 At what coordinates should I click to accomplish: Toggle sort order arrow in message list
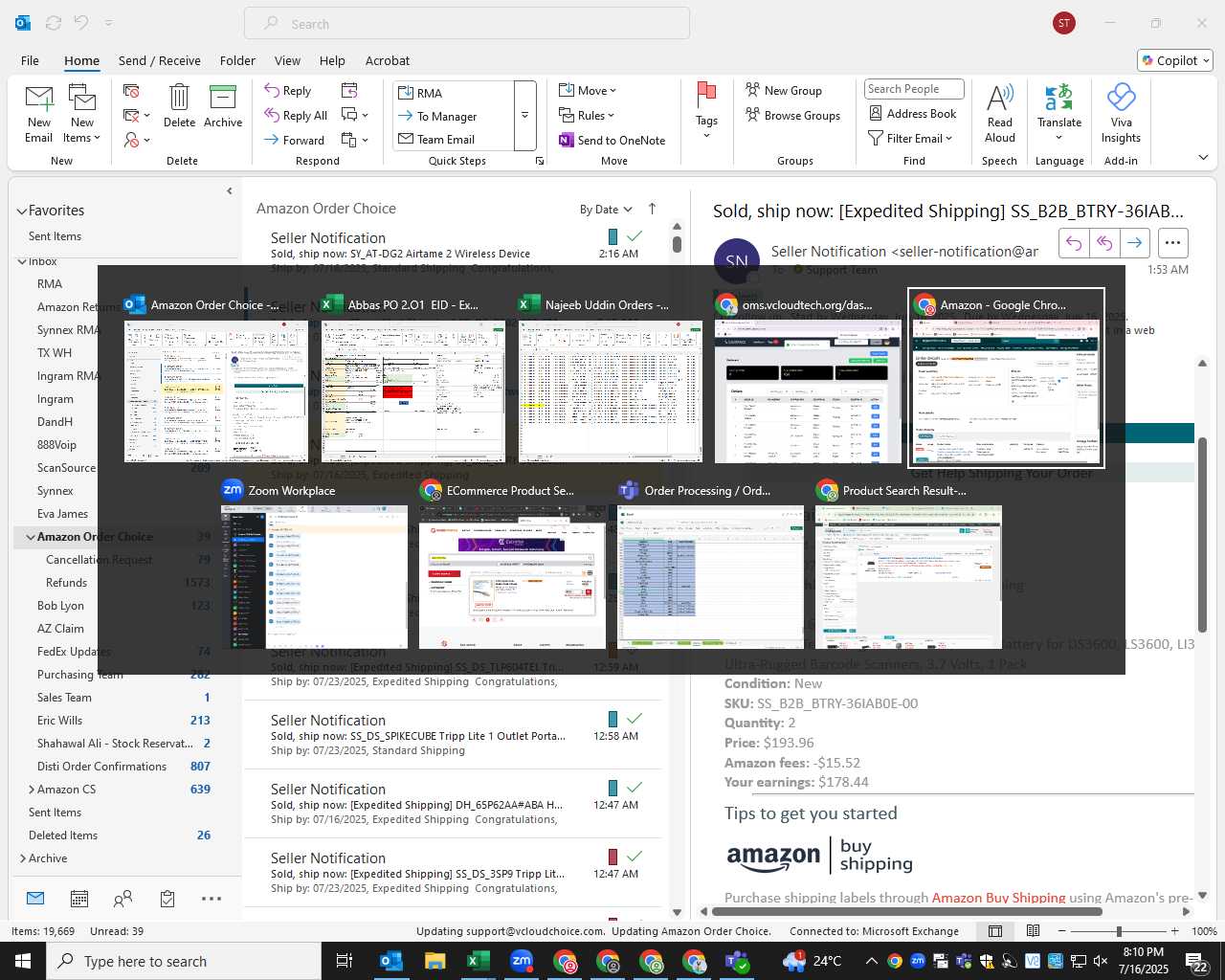[653, 209]
